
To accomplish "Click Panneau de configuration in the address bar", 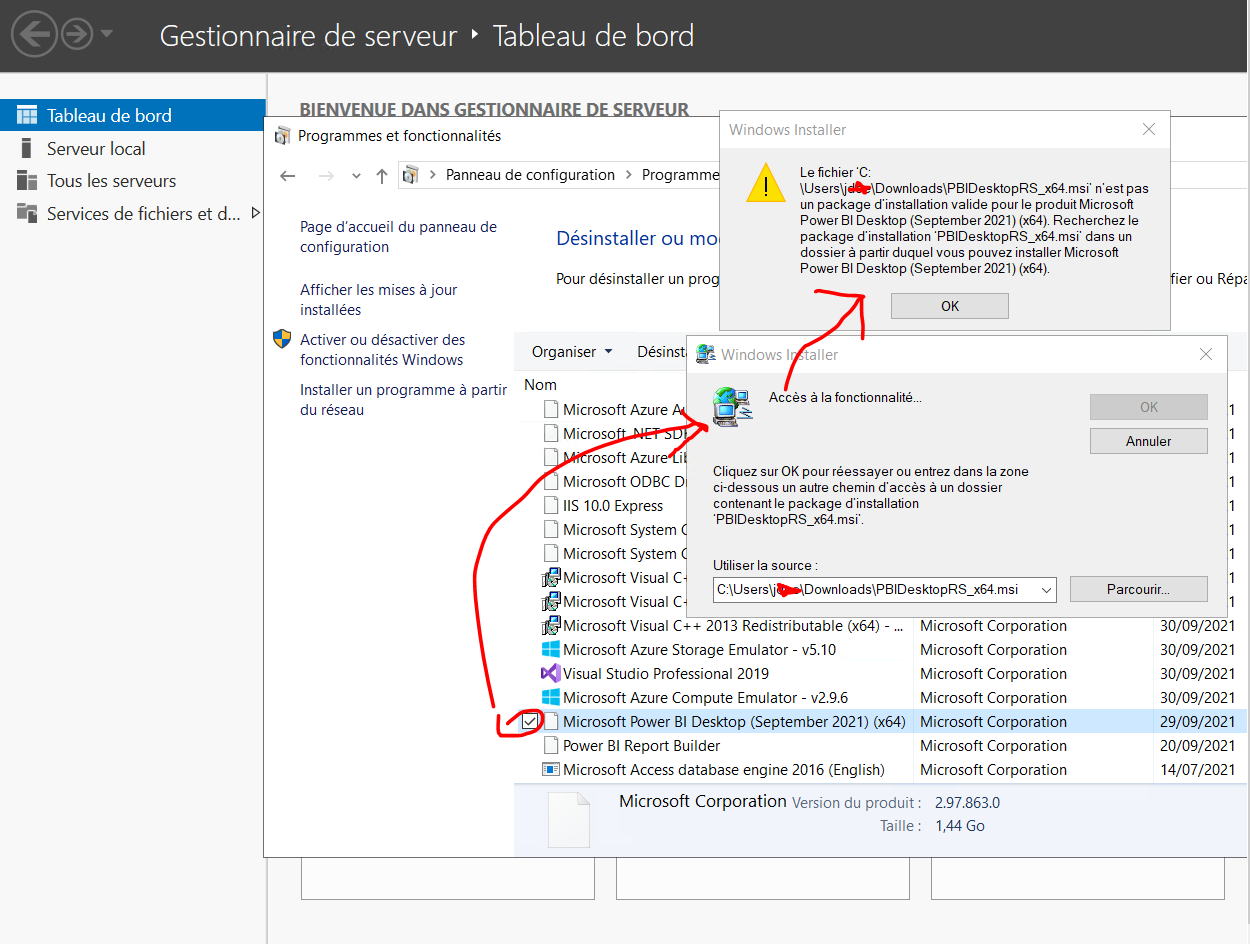I will pos(530,175).
